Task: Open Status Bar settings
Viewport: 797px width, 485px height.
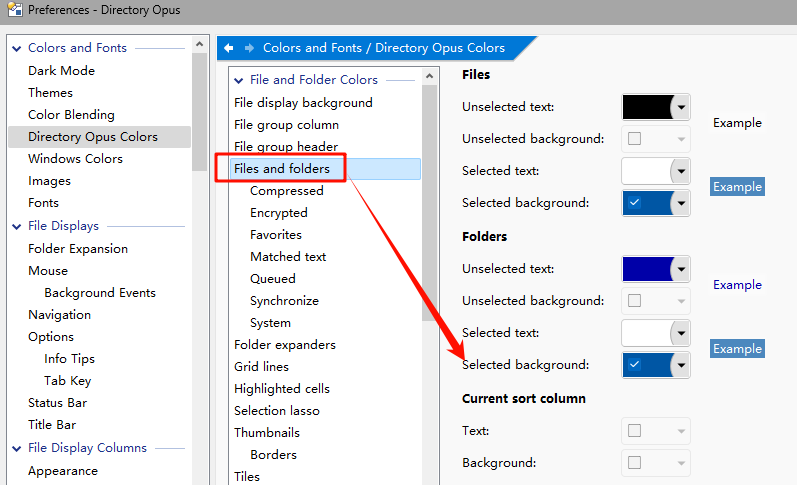Action: point(57,403)
